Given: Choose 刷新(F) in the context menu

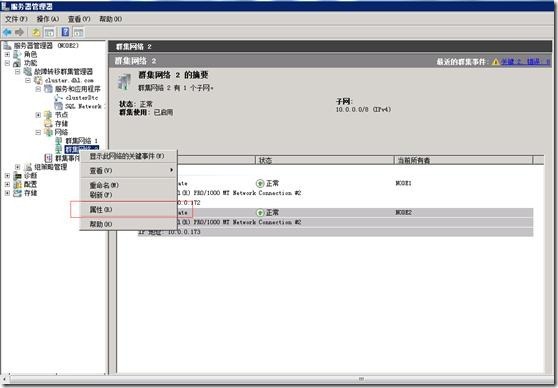Looking at the screenshot, I should point(128,195).
